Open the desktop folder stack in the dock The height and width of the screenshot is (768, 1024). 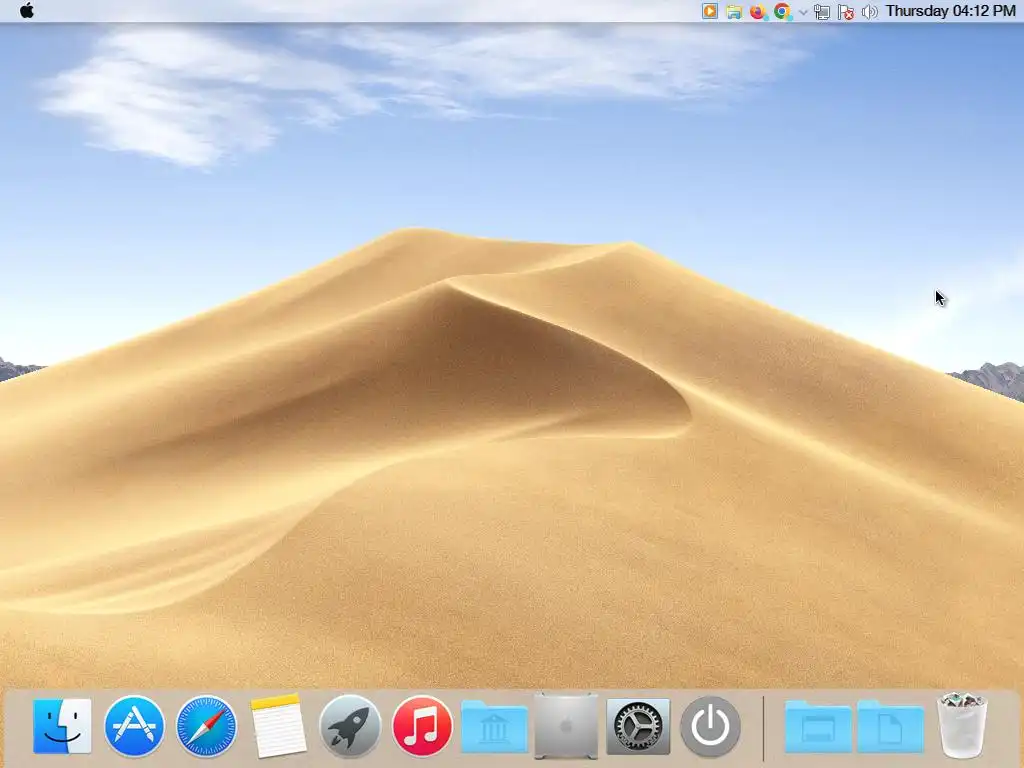pyautogui.click(x=818, y=726)
